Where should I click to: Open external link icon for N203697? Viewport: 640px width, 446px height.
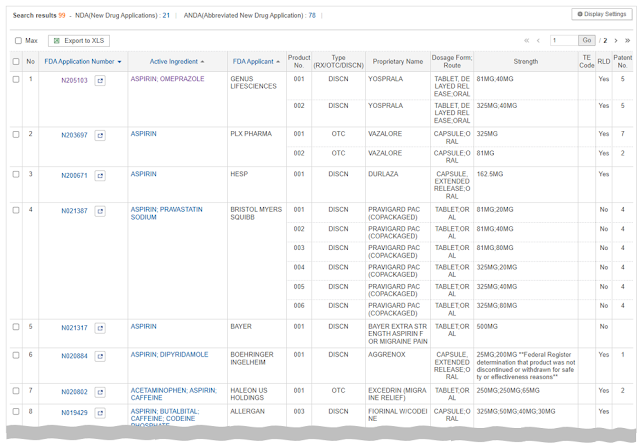point(100,135)
